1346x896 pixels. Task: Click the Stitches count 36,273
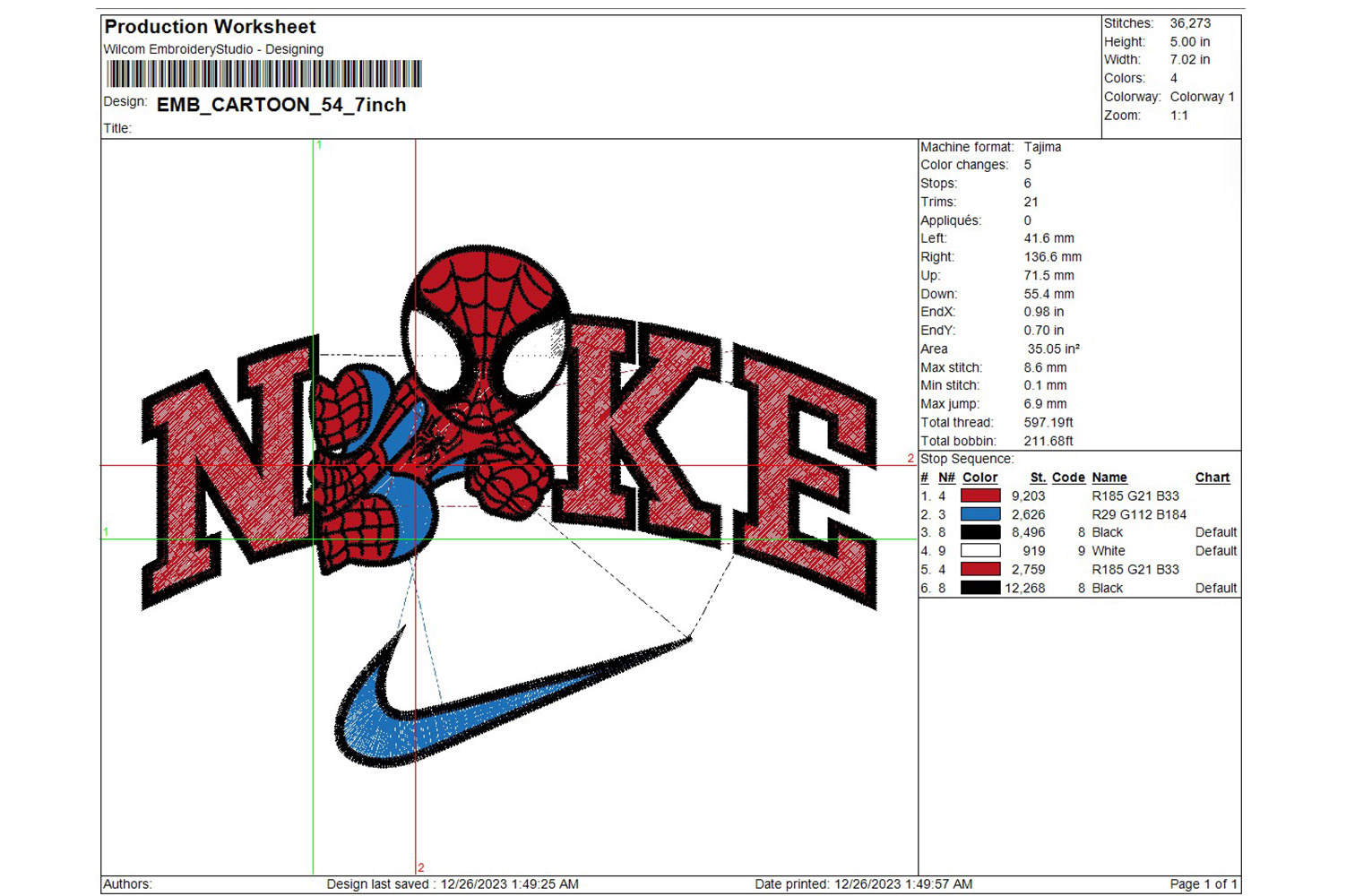(x=1190, y=23)
